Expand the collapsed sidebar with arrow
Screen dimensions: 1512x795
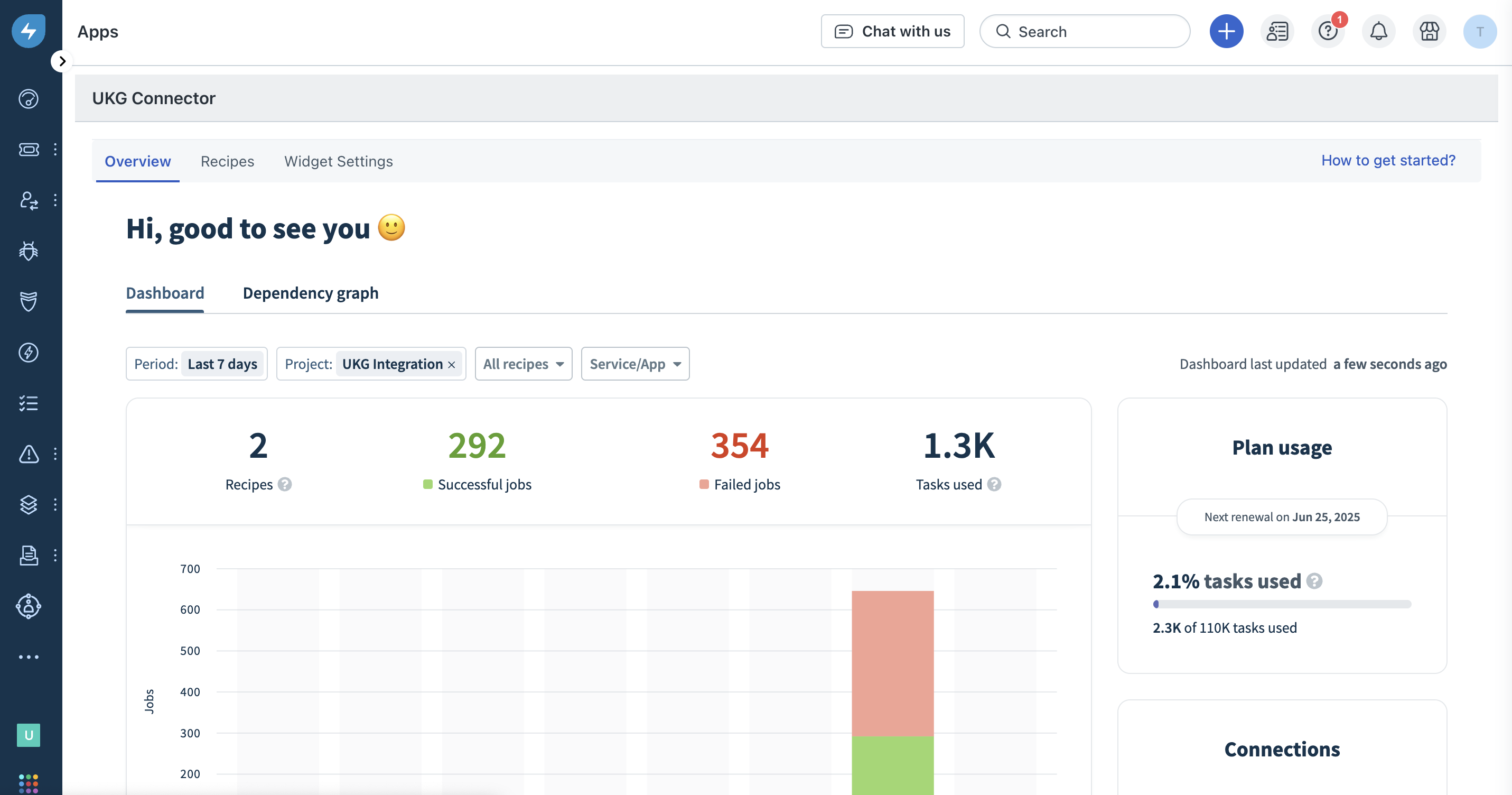tap(62, 61)
